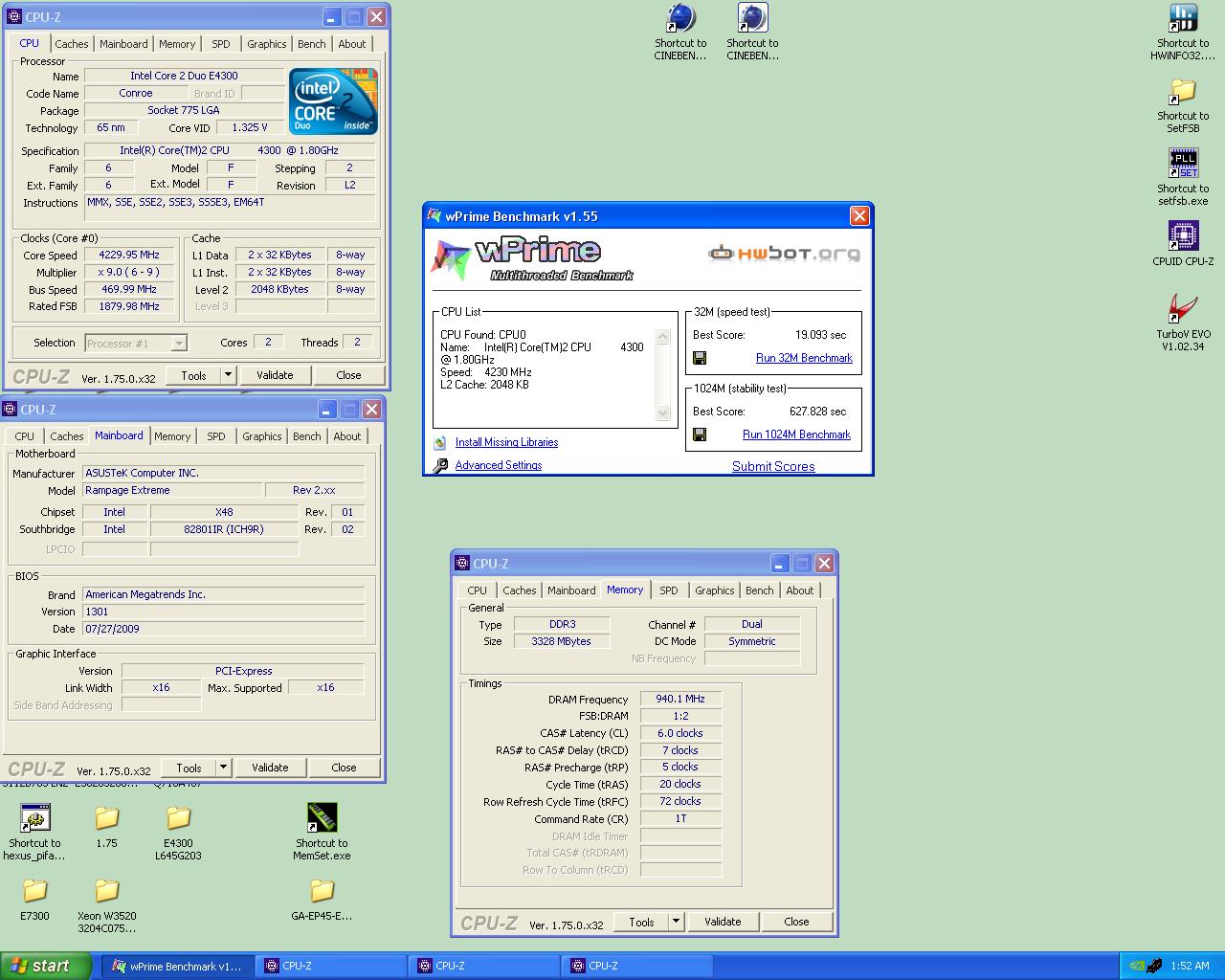Click the Rampage Extreme model field
Viewport: 1225px width, 980px height.
click(172, 490)
